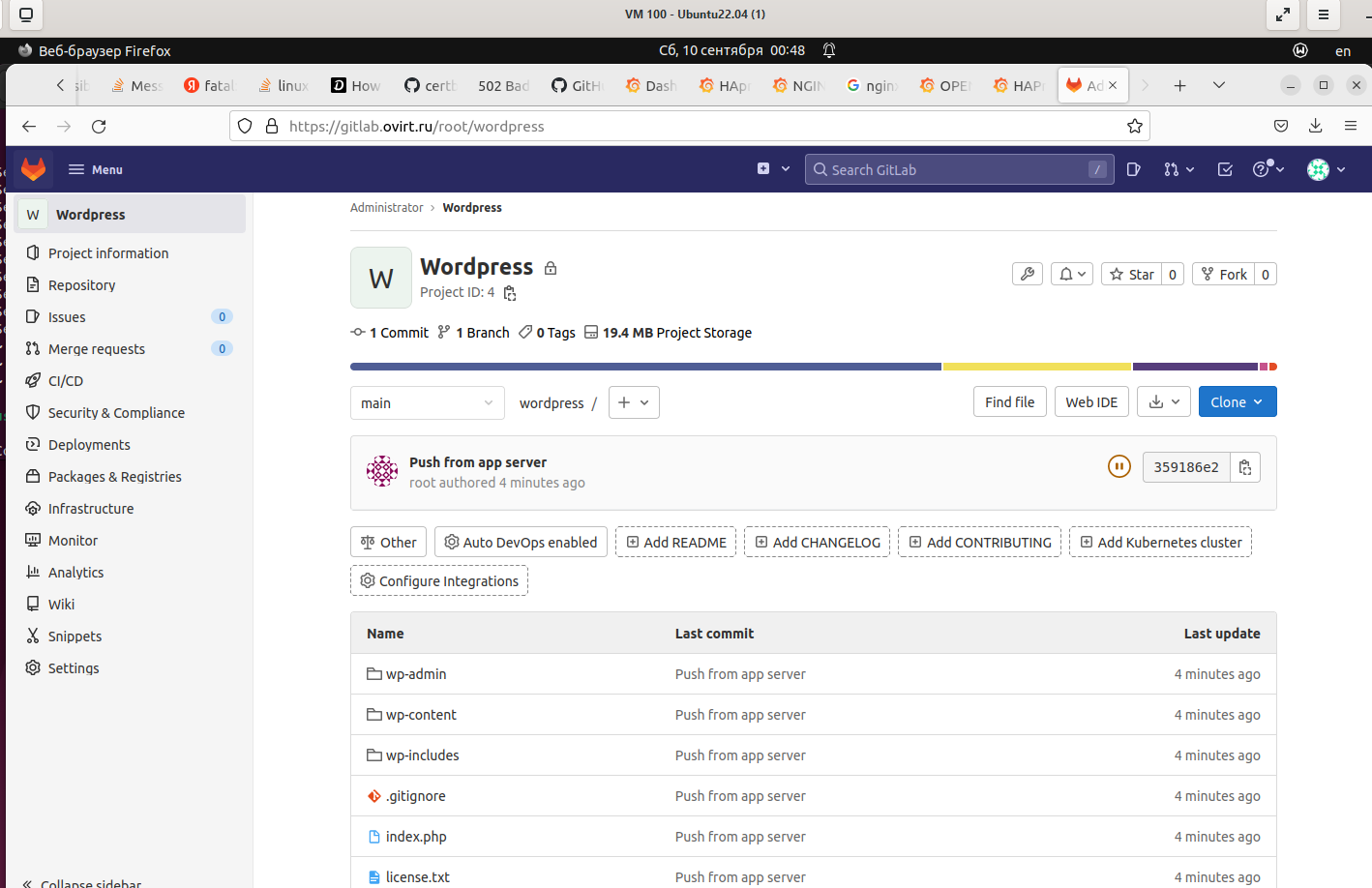Click the paused pipeline status icon
The width and height of the screenshot is (1372, 888).
(1119, 467)
